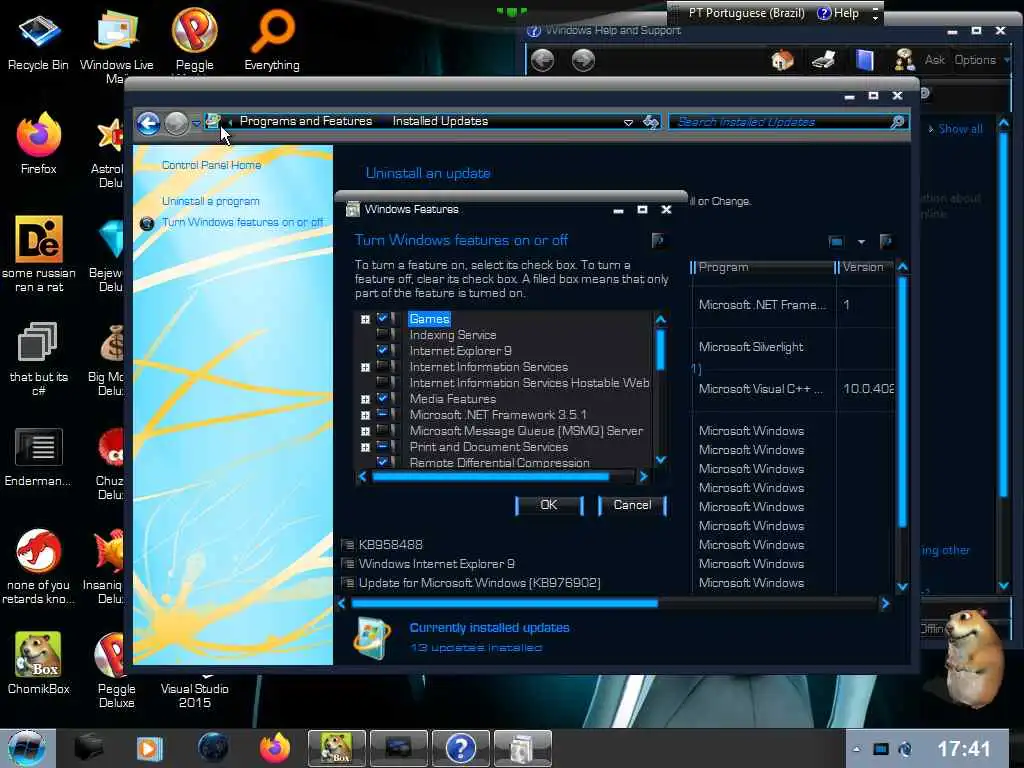
Task: Toggle the Print and Document Services checkbox
Action: [383, 447]
